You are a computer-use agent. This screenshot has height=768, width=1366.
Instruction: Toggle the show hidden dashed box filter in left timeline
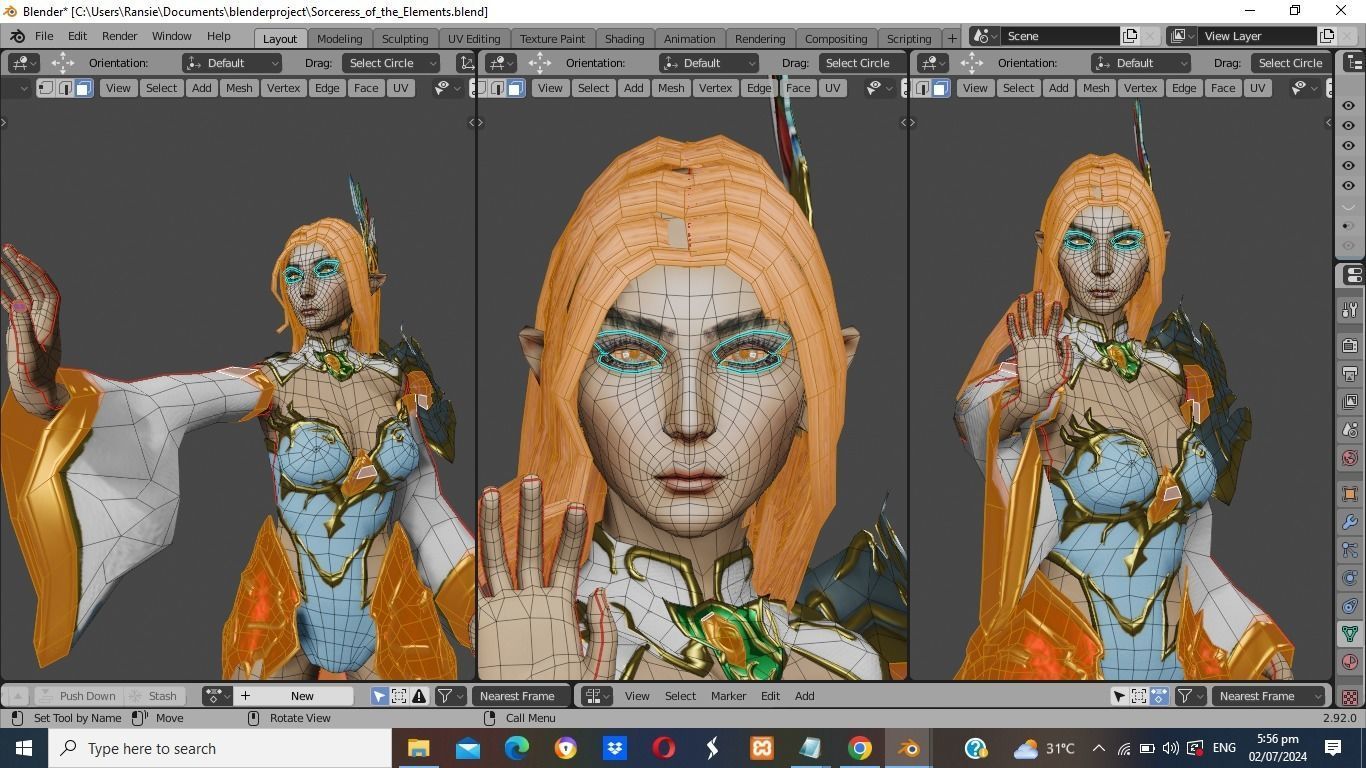click(x=399, y=696)
